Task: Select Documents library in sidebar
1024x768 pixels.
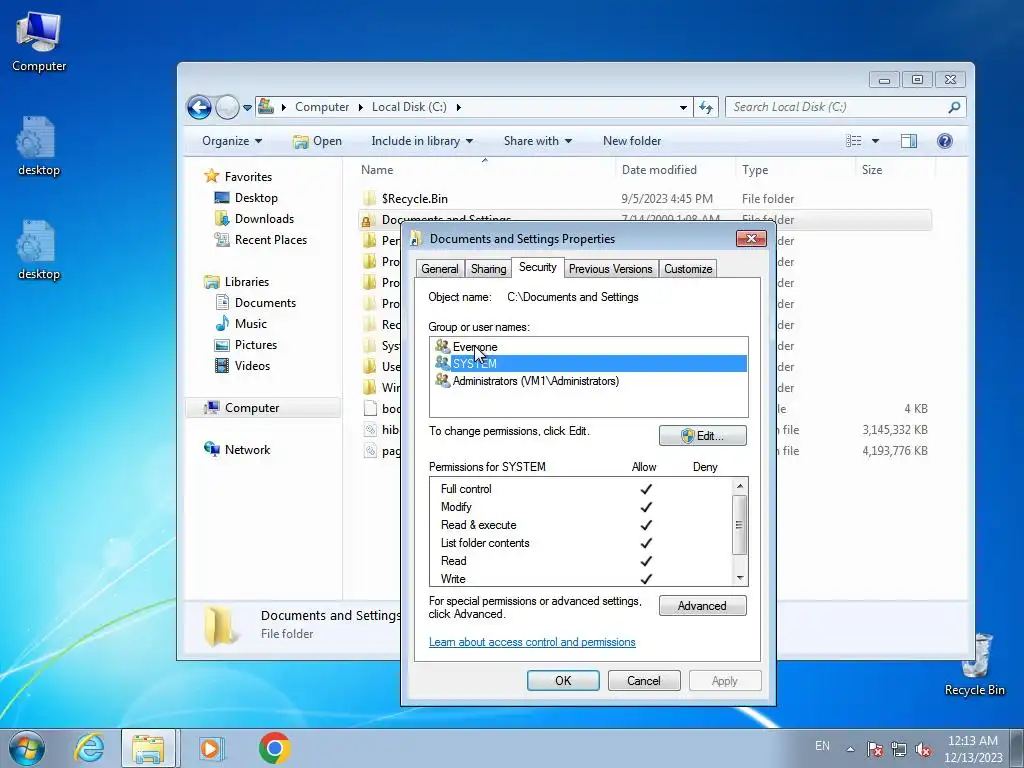Action: click(256, 303)
